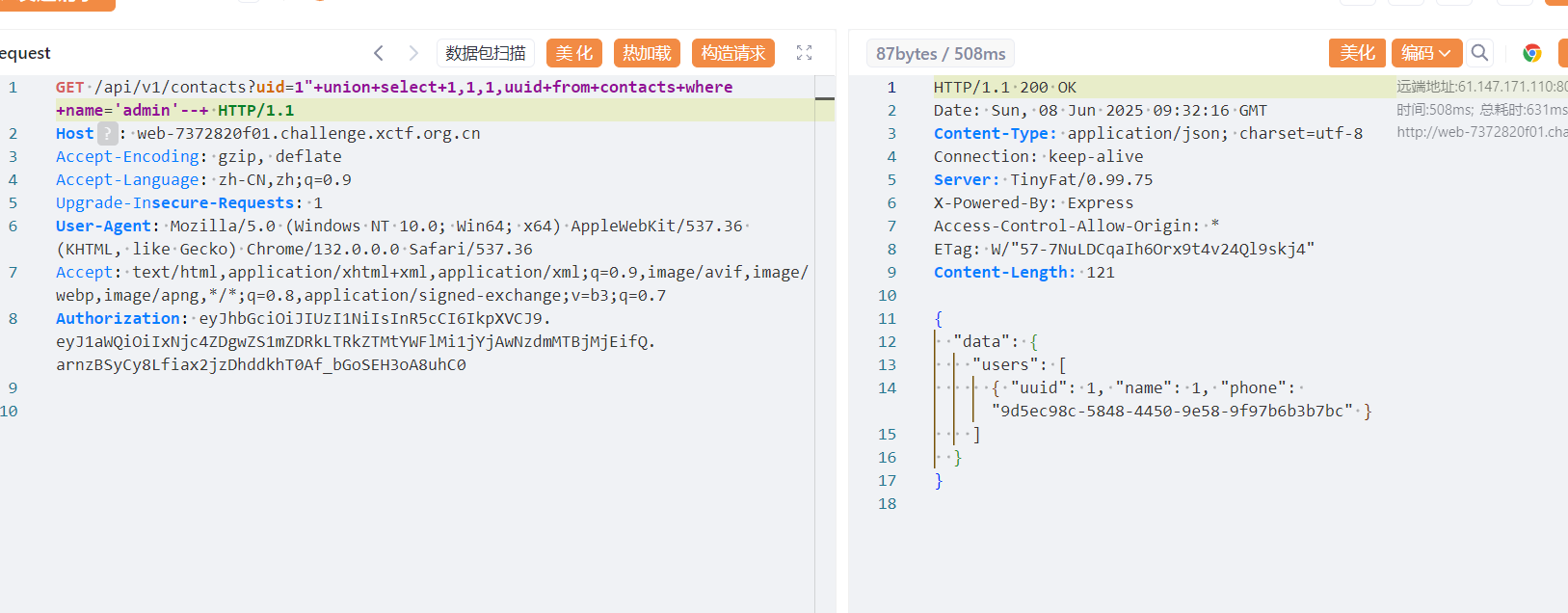The image size is (1568, 613).
Task: Click the phone value 9d5ec98c-5848-4450-9e58-9f97b6b3b7bc
Action: tap(1172, 411)
